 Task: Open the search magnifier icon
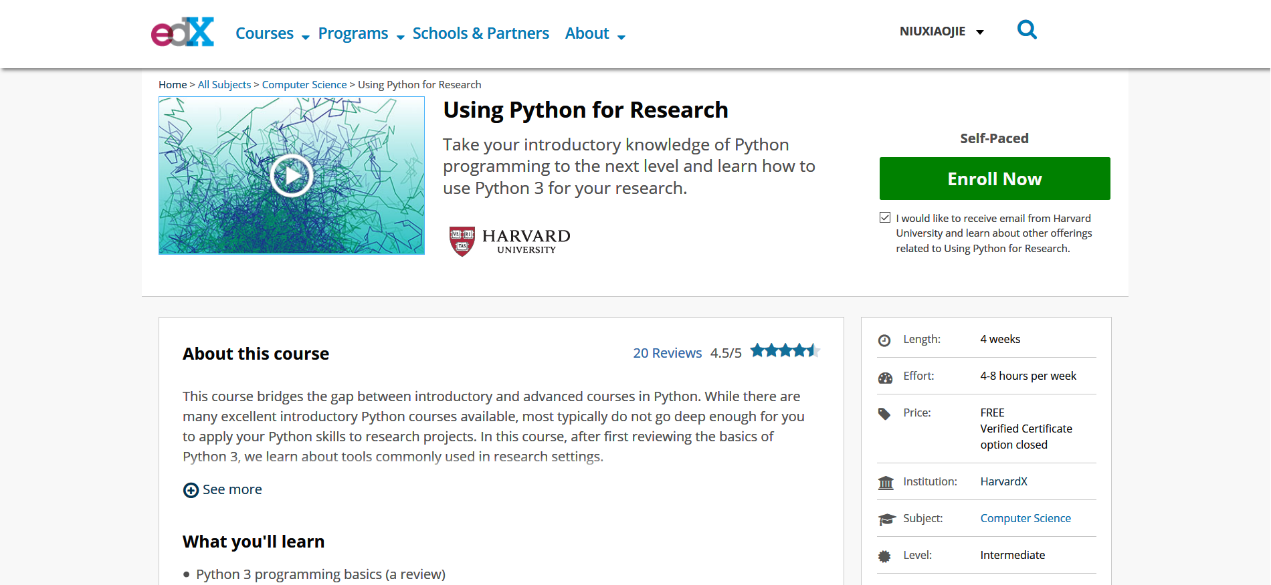(1027, 30)
